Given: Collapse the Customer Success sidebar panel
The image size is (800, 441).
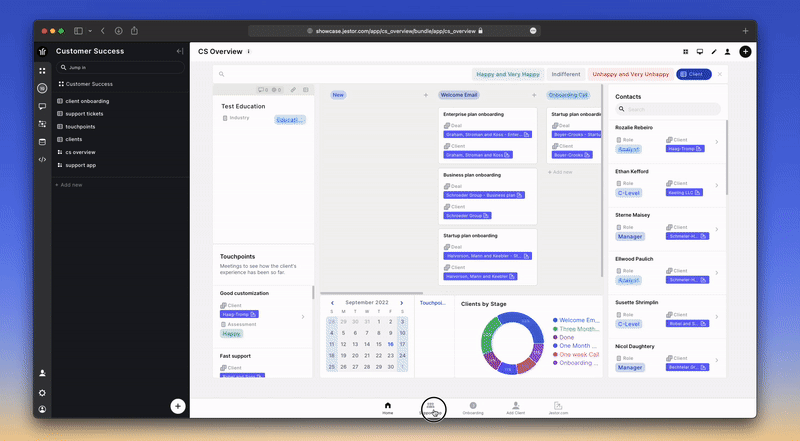Looking at the screenshot, I should coord(178,51).
